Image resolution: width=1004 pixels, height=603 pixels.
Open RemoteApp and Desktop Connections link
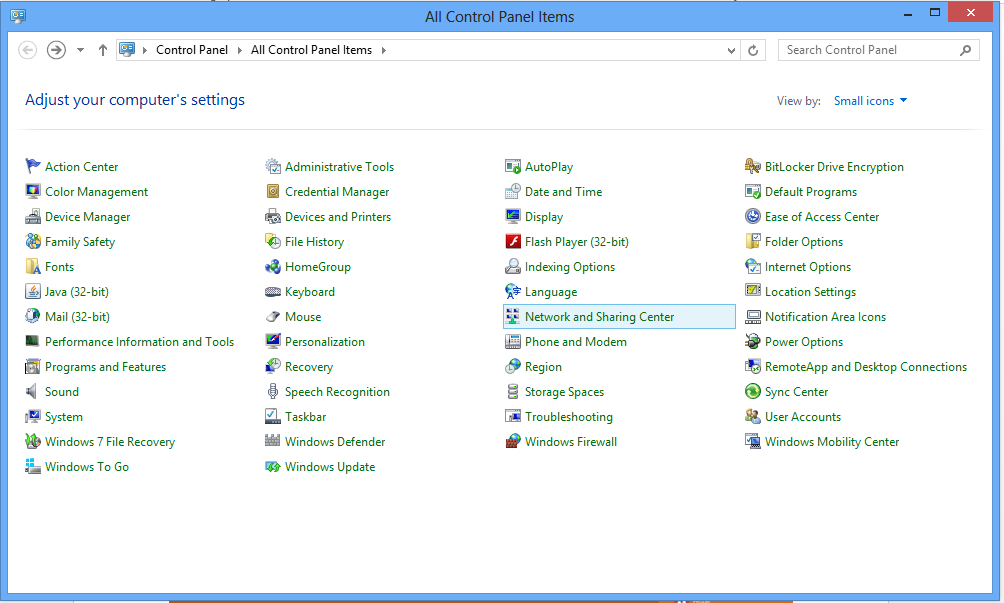click(866, 367)
